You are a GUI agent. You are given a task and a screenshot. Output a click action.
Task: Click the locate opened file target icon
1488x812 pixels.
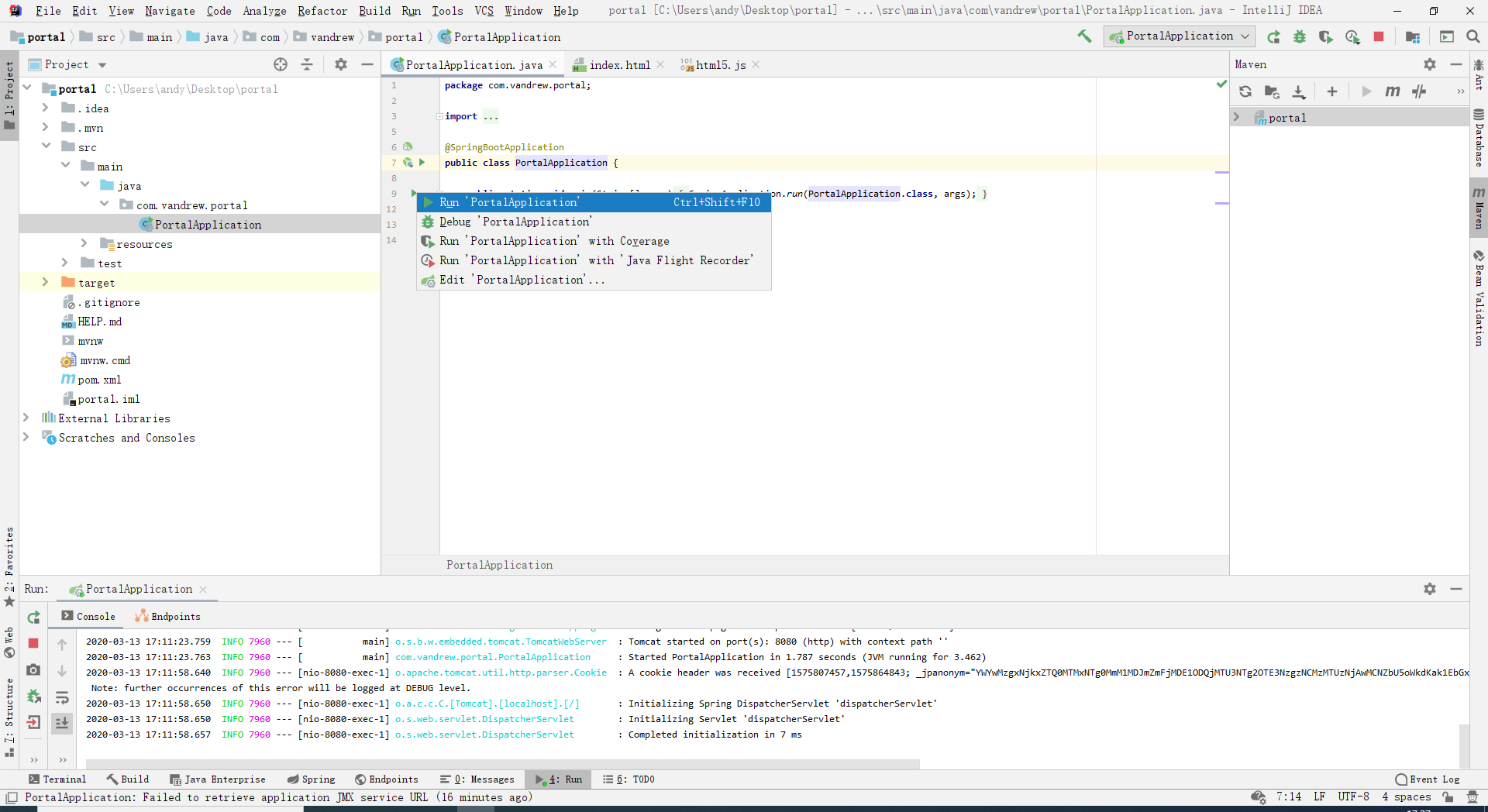281,64
